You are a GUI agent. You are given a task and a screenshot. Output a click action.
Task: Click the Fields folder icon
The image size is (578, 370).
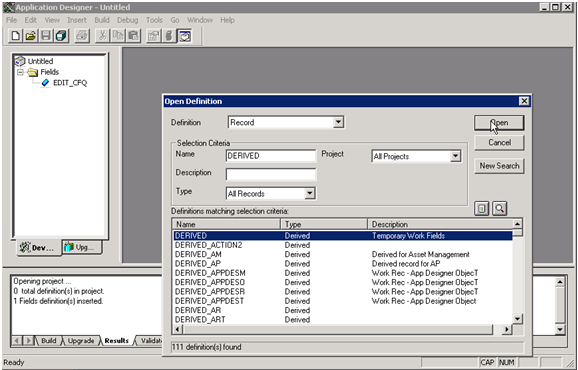(x=33, y=72)
